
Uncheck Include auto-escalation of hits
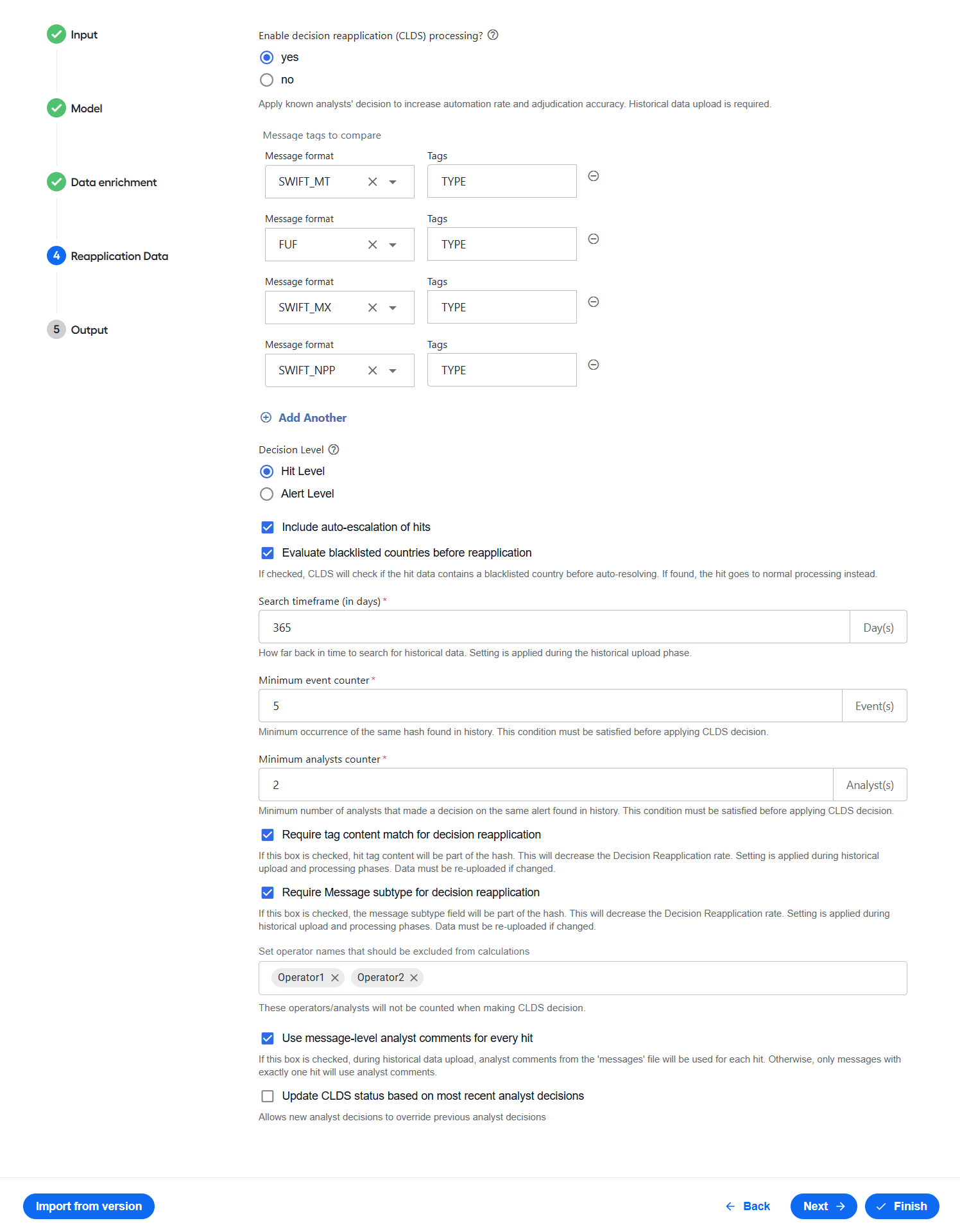(268, 527)
